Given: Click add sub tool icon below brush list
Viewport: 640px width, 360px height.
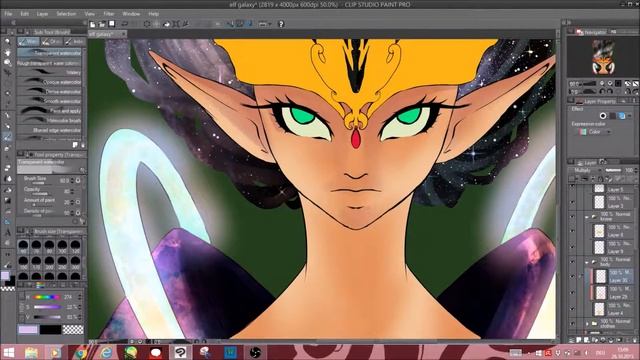Looking at the screenshot, I should pyautogui.click(x=75, y=145).
